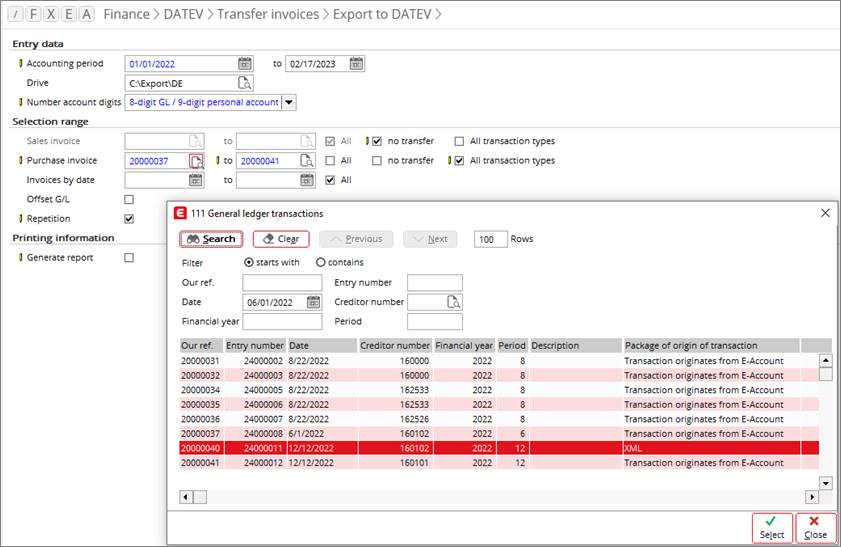841x547 pixels.
Task: Click the Entry number filter field
Action: [x=434, y=283]
